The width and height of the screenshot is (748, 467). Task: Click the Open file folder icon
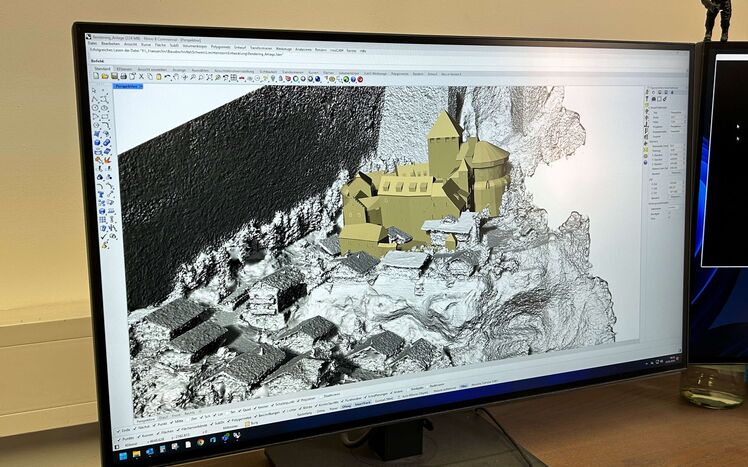pos(104,76)
